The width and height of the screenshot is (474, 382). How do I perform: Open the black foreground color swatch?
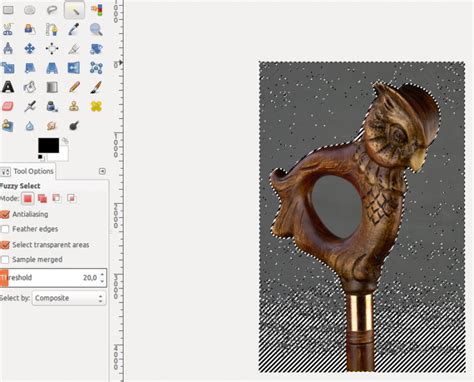pyautogui.click(x=48, y=145)
